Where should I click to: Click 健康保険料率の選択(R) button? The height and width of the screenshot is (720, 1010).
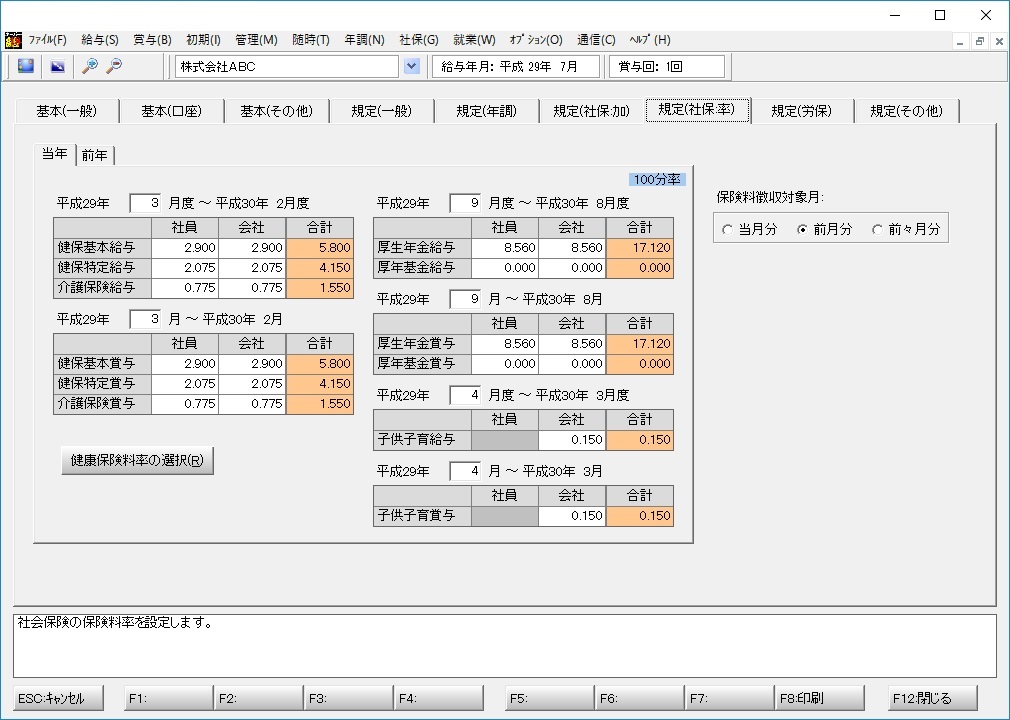pos(137,460)
